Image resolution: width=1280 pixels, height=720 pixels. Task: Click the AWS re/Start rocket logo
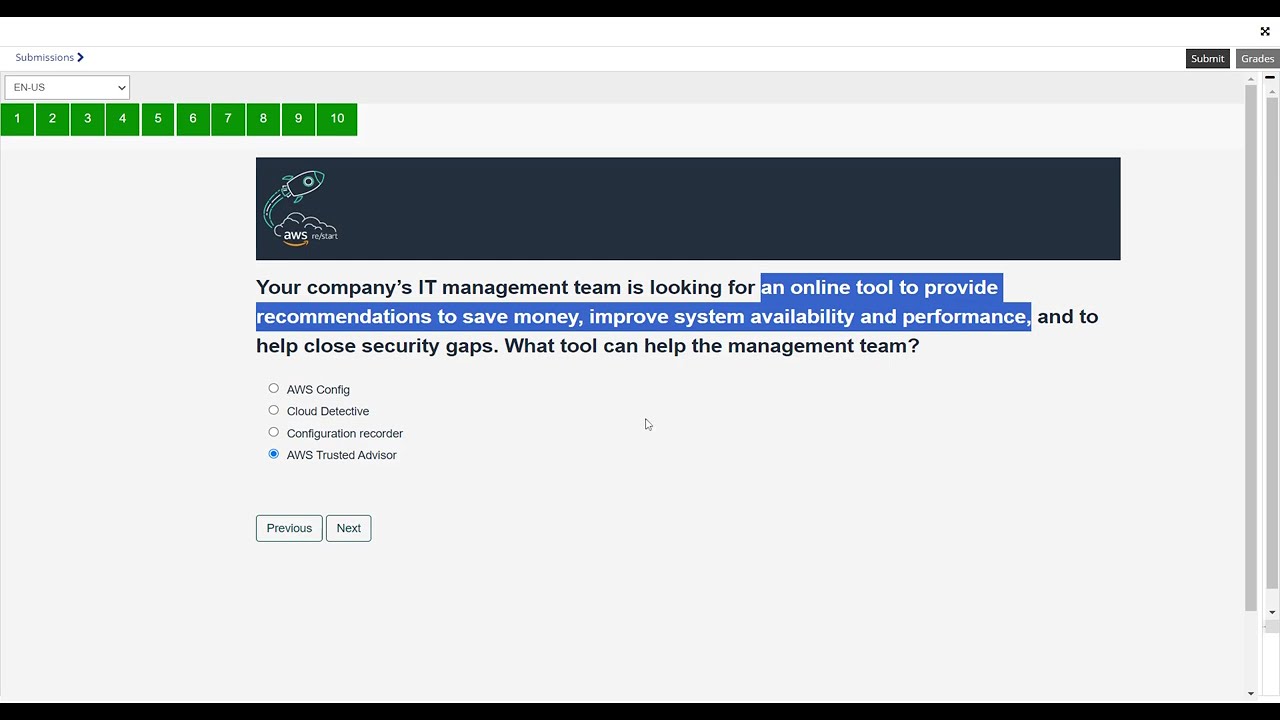[x=300, y=207]
